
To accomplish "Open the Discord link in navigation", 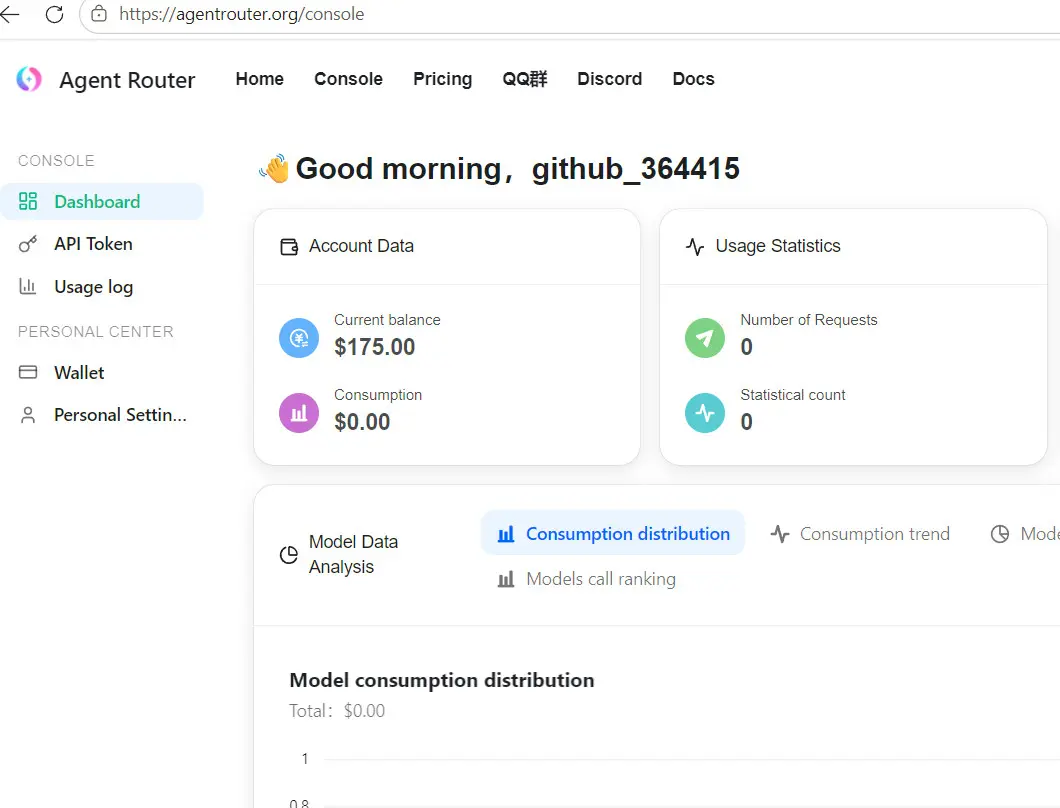I will tap(610, 79).
